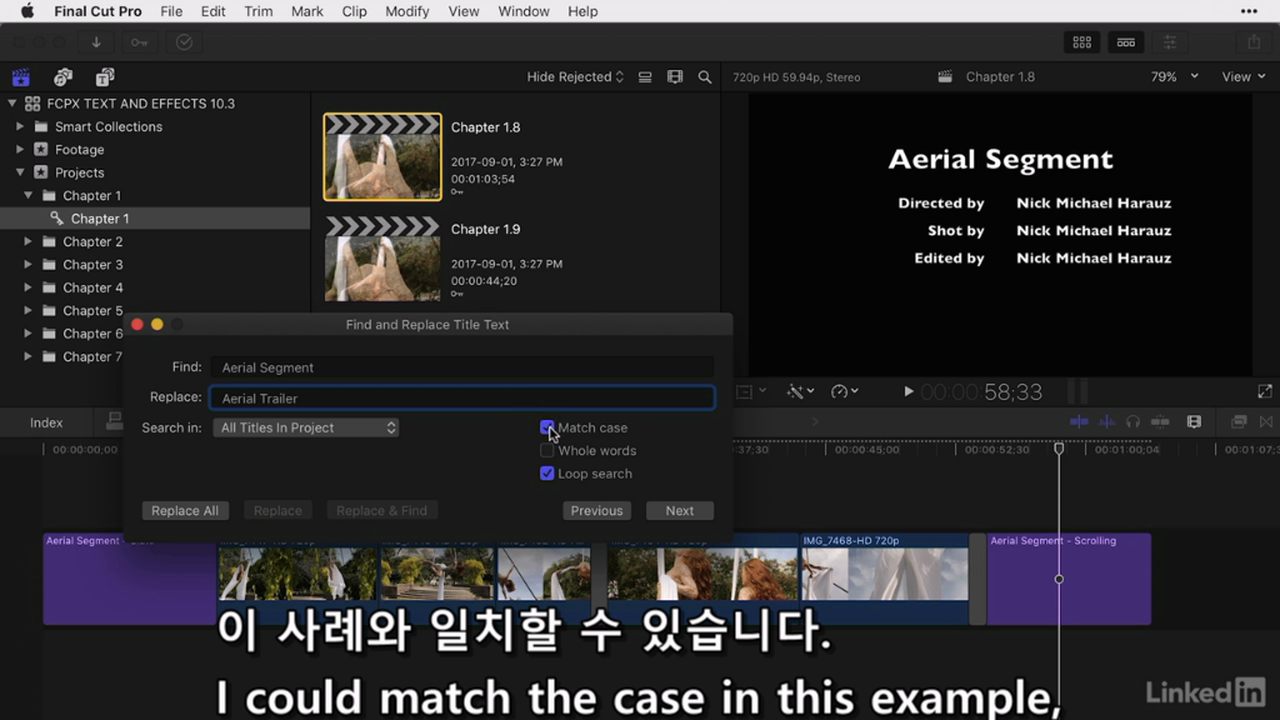
Task: Toggle skimming in the timeline toolbar
Action: 1078,422
